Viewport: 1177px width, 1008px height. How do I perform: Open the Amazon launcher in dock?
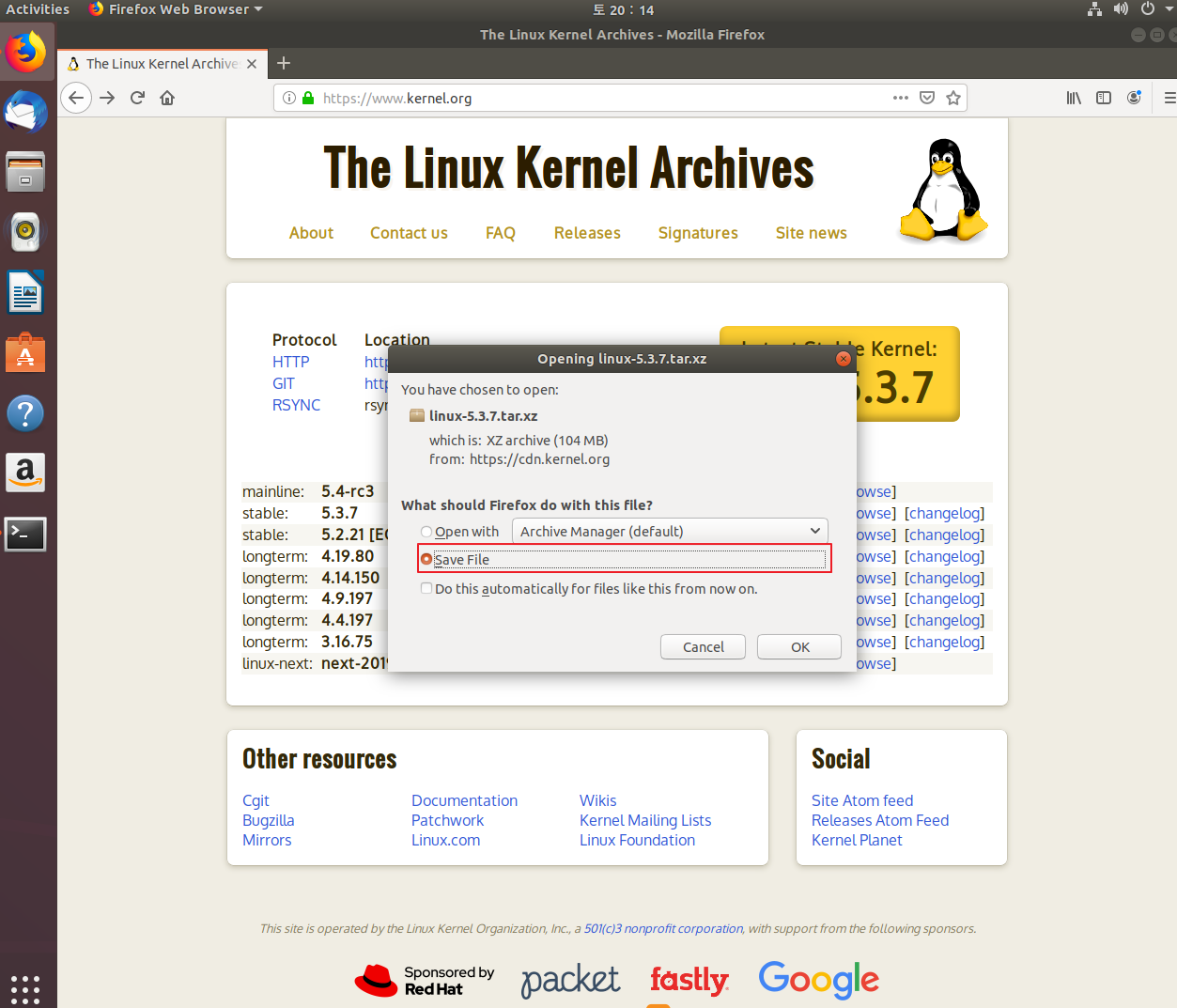pyautogui.click(x=25, y=473)
